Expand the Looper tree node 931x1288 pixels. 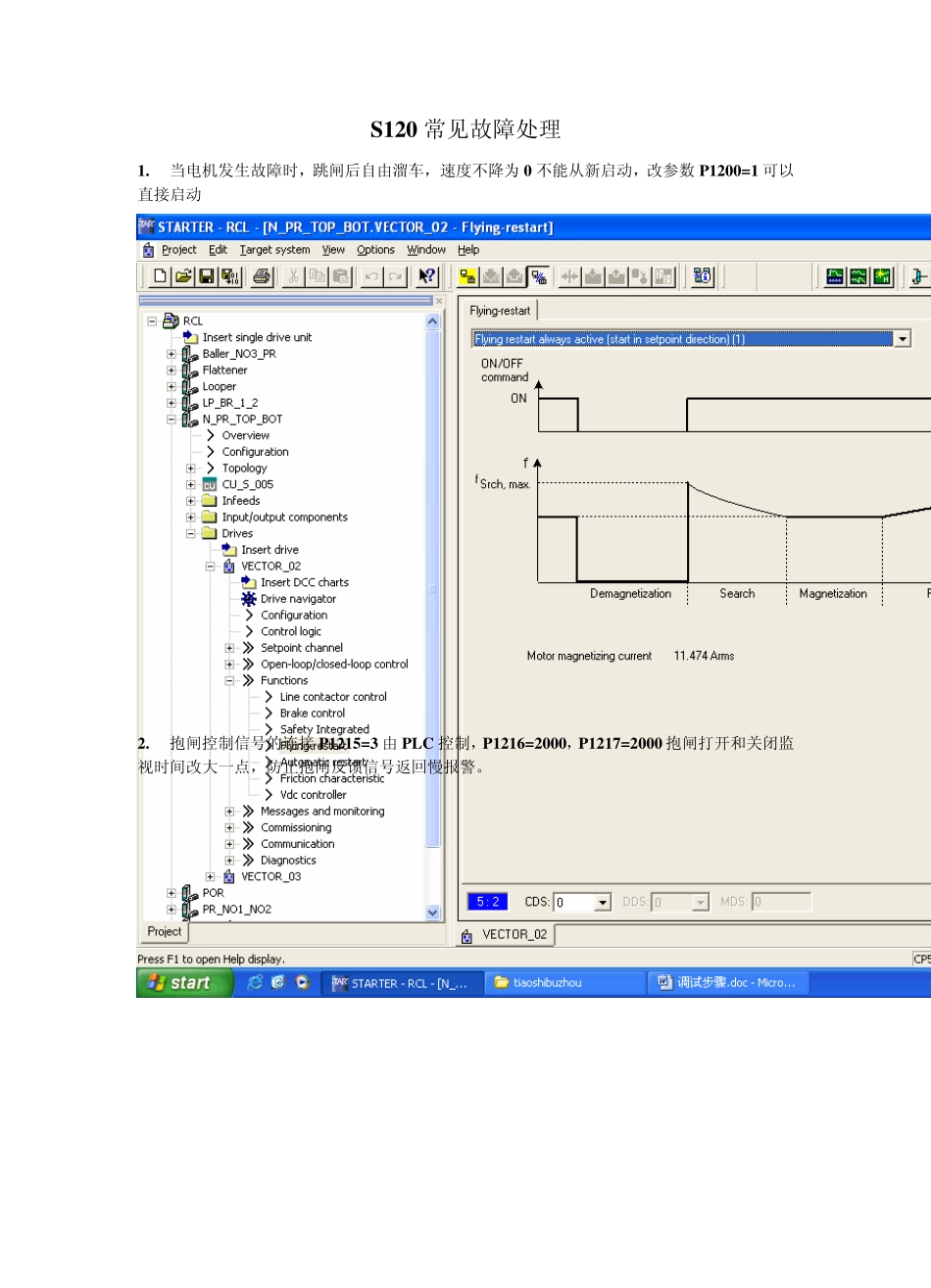[171, 386]
